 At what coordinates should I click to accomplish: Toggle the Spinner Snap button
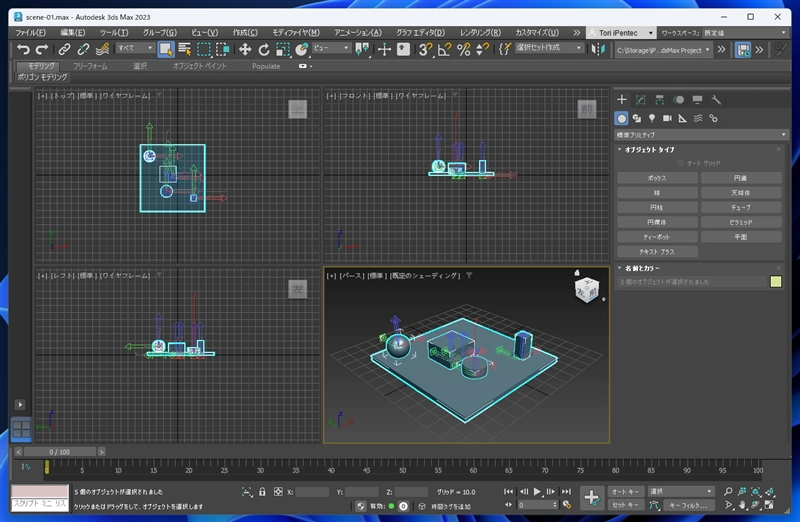[482, 49]
